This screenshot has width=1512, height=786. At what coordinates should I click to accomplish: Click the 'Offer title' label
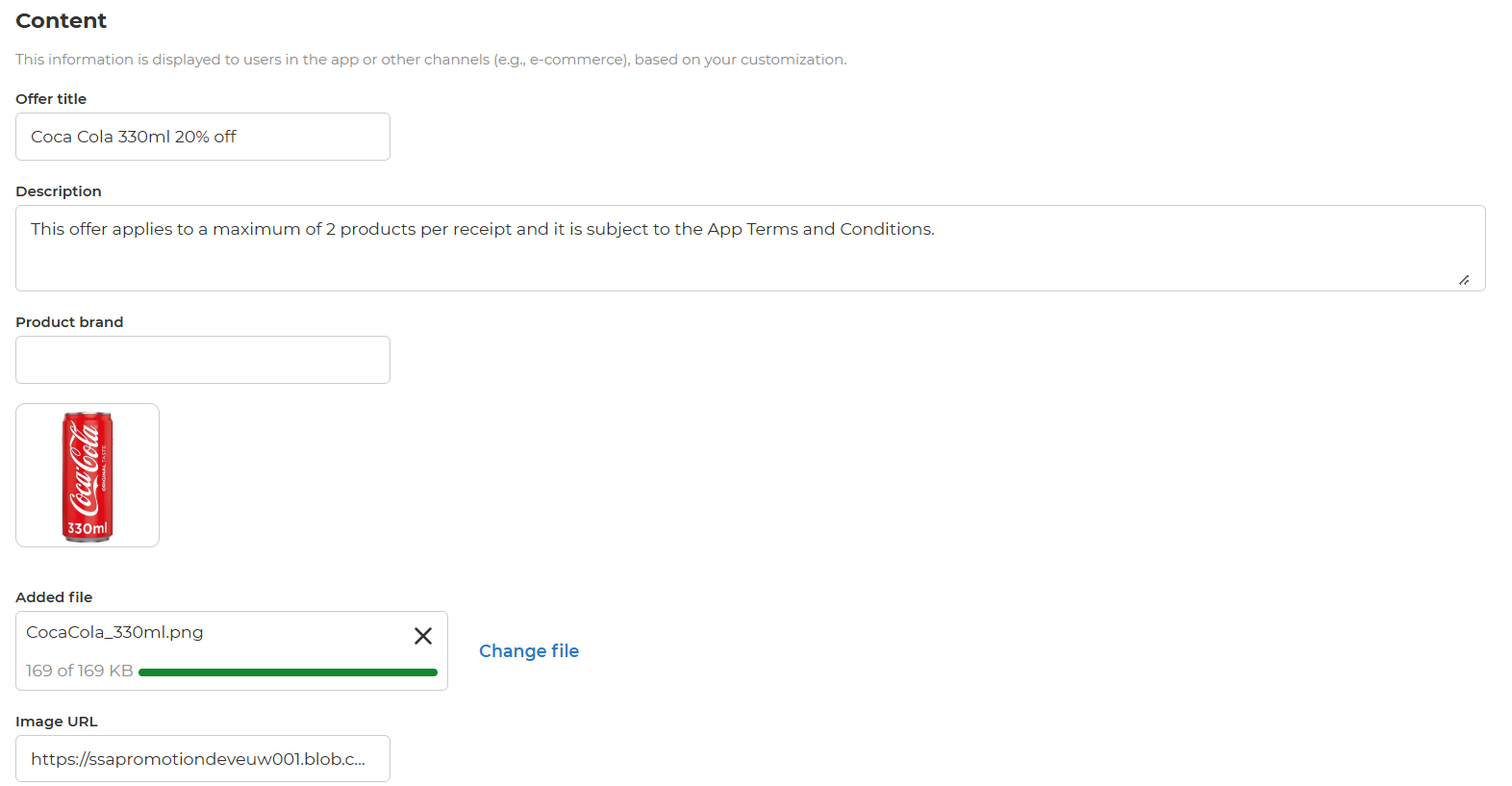[x=51, y=99]
